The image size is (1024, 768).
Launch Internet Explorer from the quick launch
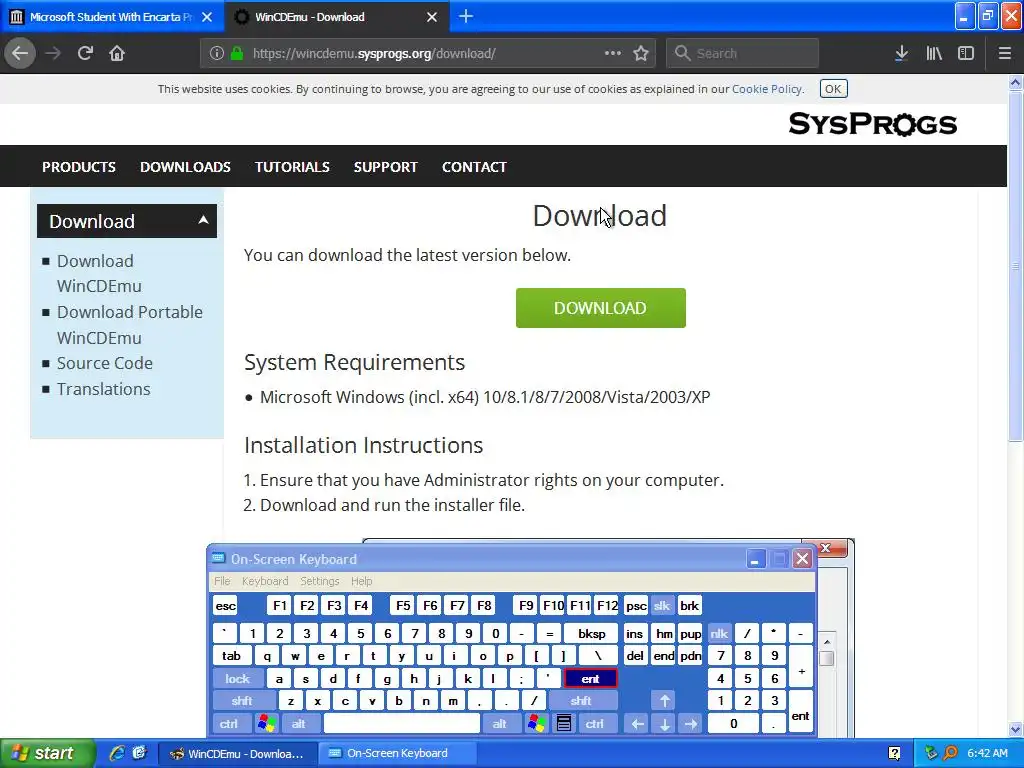[x=117, y=753]
